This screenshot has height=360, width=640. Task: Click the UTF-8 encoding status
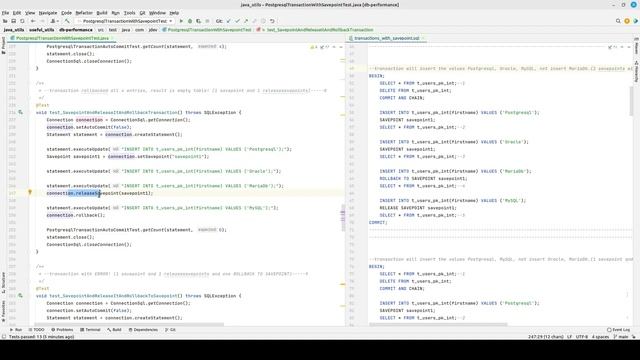582,337
